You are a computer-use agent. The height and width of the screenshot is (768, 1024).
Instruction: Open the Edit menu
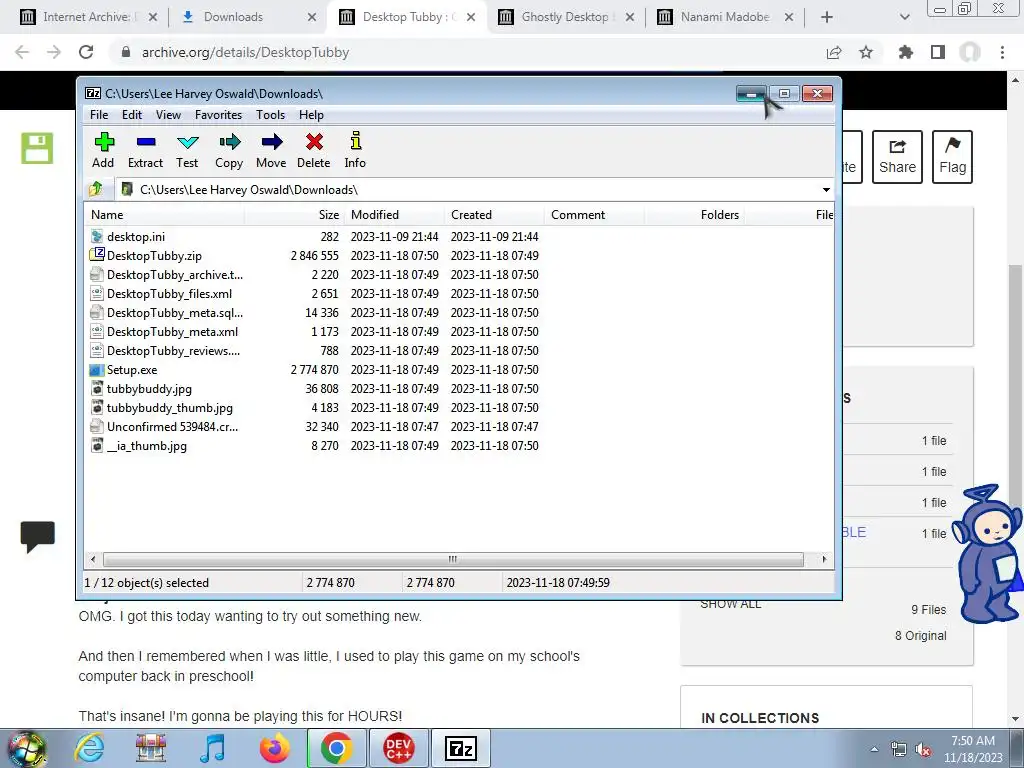pos(132,115)
